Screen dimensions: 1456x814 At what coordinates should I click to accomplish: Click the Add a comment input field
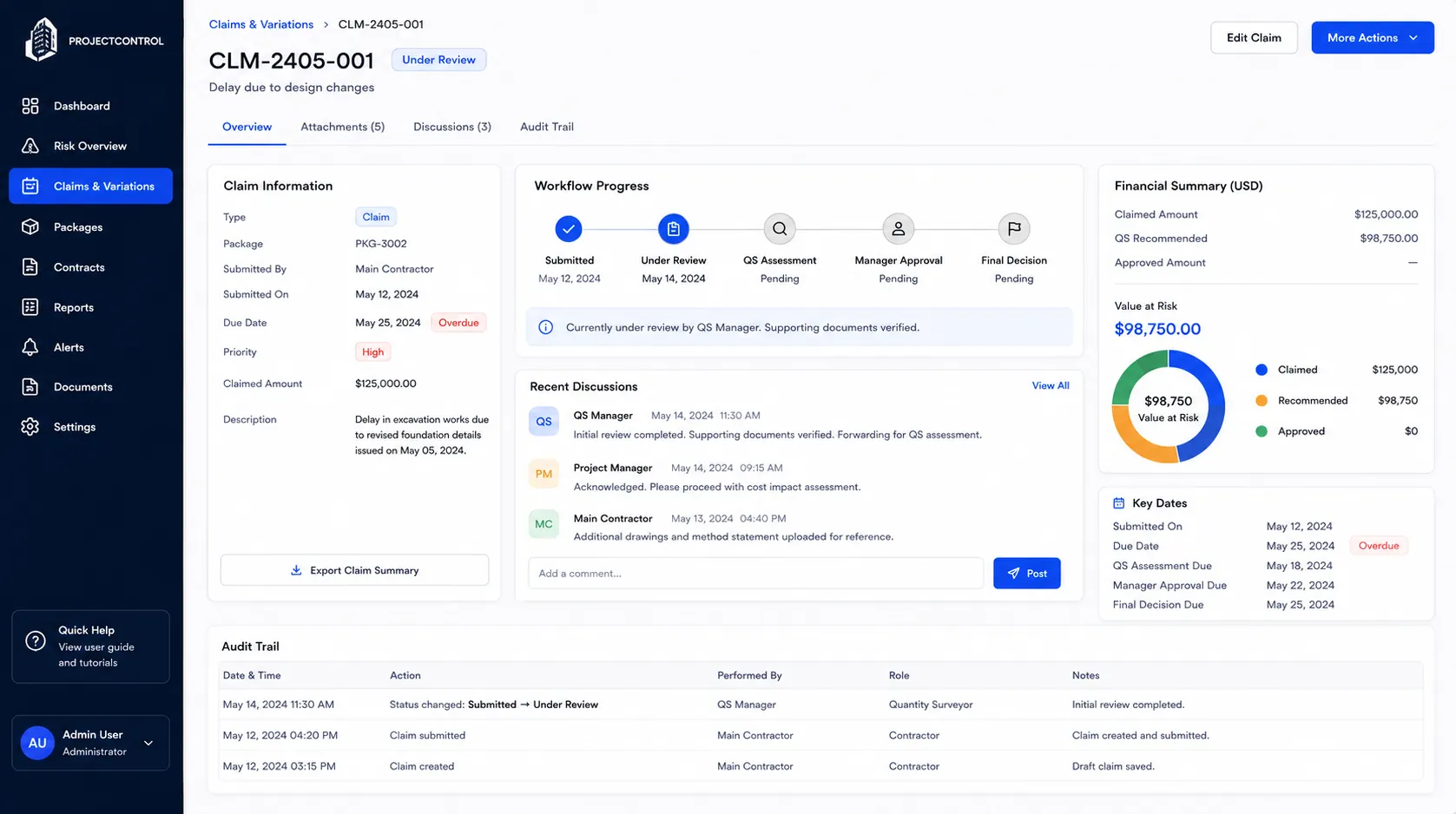(755, 574)
